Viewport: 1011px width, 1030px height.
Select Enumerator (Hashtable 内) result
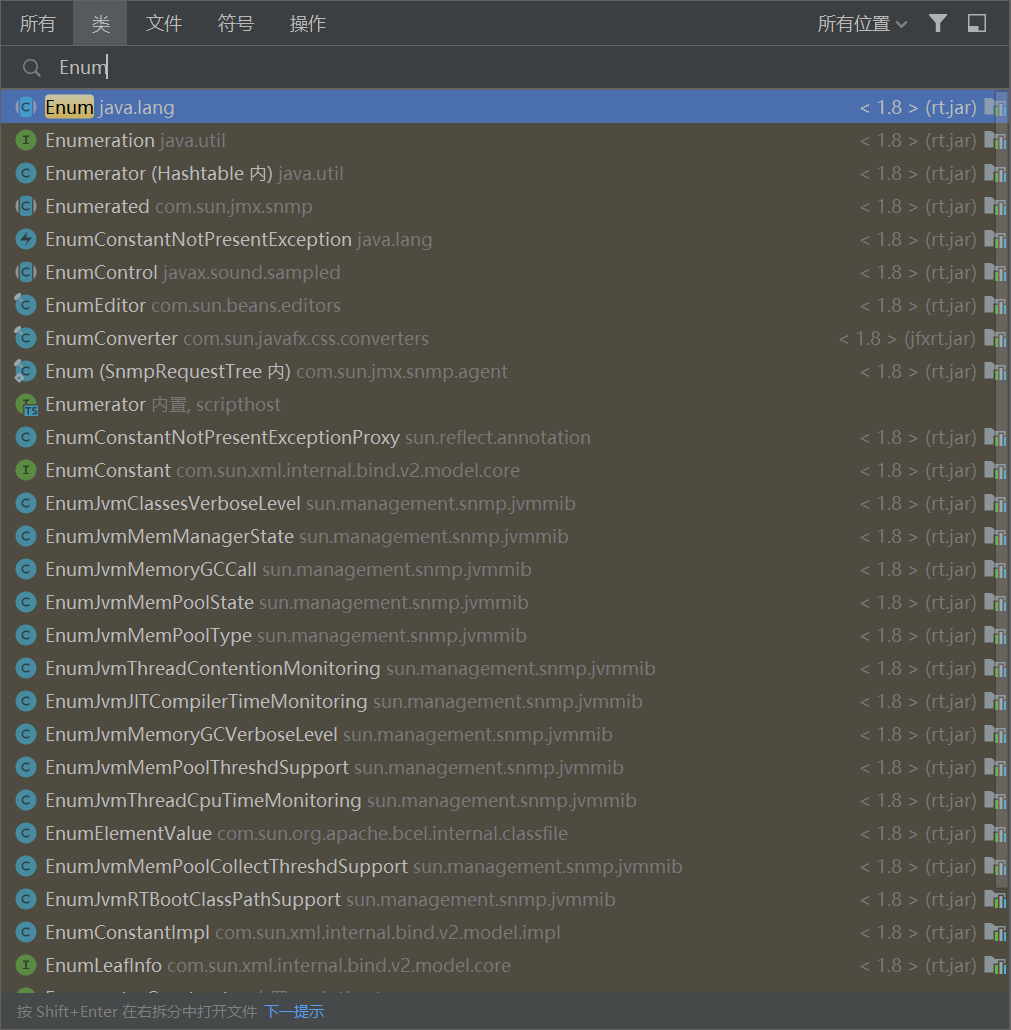point(505,173)
